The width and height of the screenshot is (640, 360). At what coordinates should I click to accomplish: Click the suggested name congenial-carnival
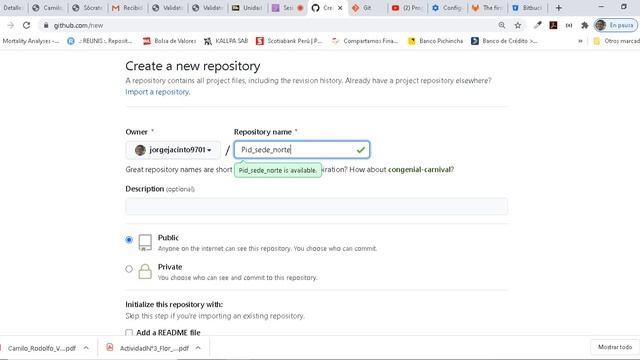[x=420, y=169]
